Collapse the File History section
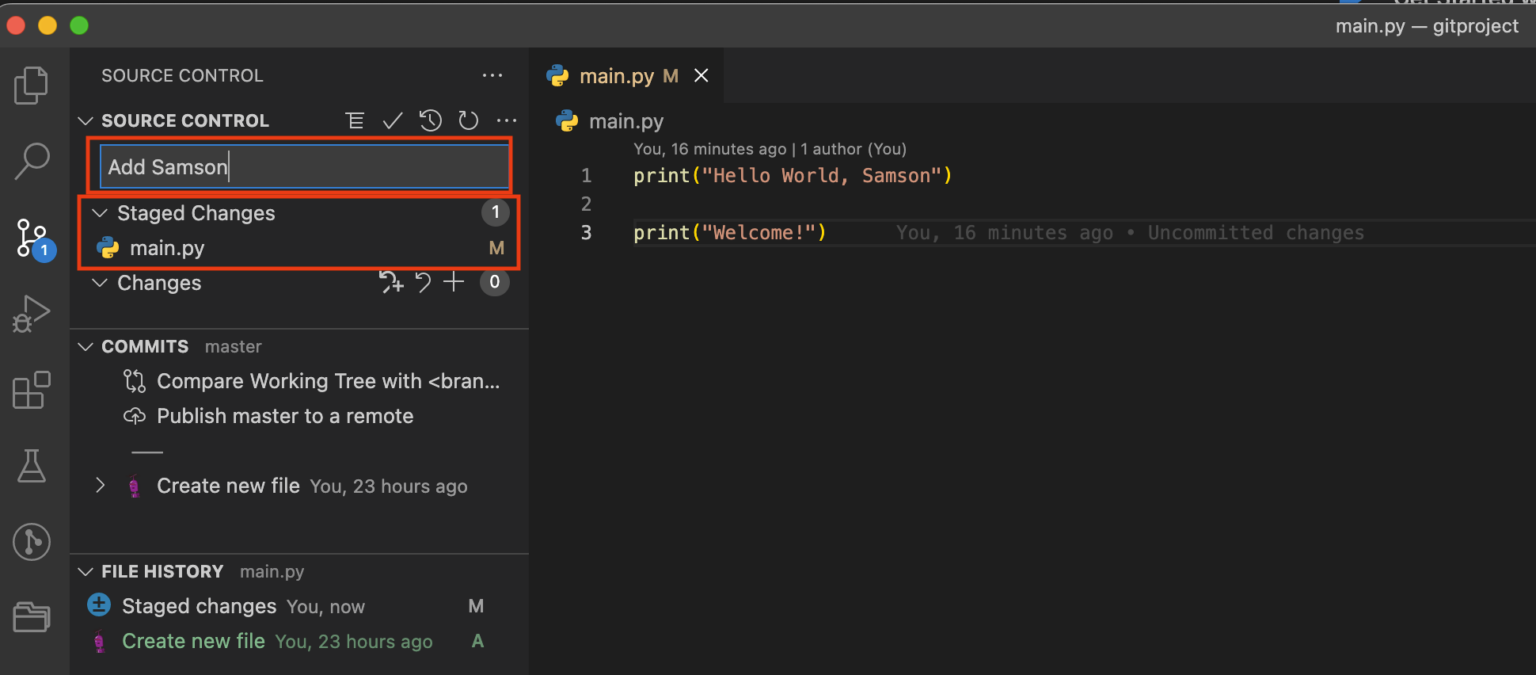This screenshot has height=675, width=1536. pos(85,571)
